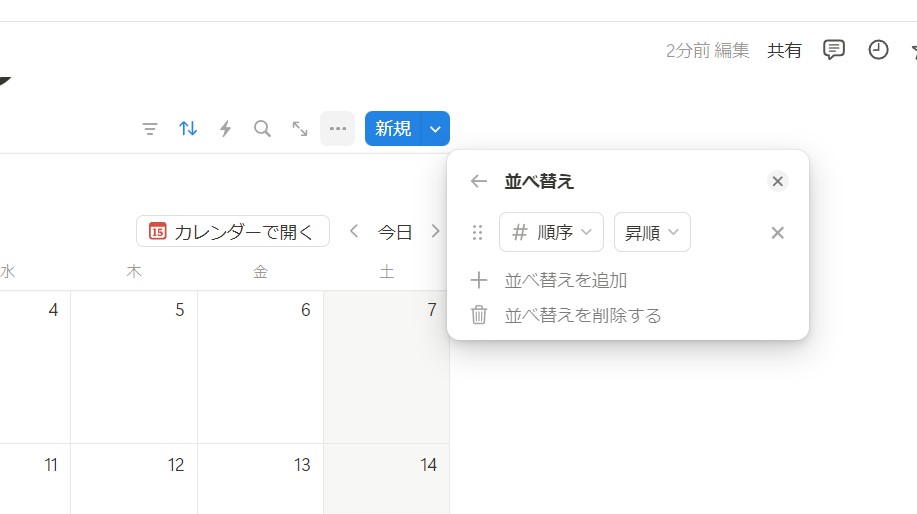The width and height of the screenshot is (917, 514).
Task: Open the three-dot view options menu
Action: 337,129
